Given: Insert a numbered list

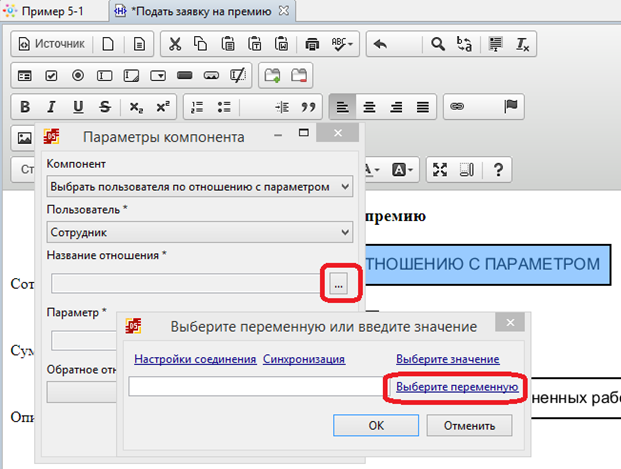Looking at the screenshot, I should click(197, 106).
